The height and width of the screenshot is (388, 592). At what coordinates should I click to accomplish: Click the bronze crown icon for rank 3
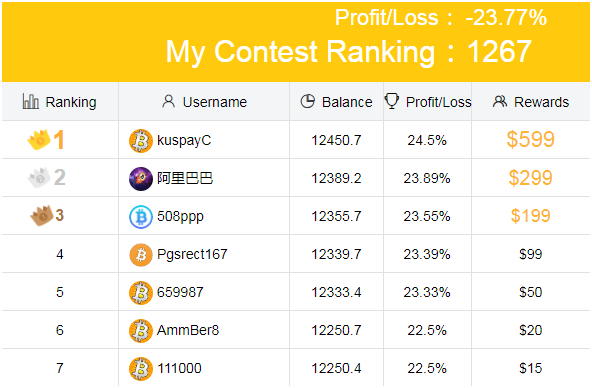pos(42,216)
